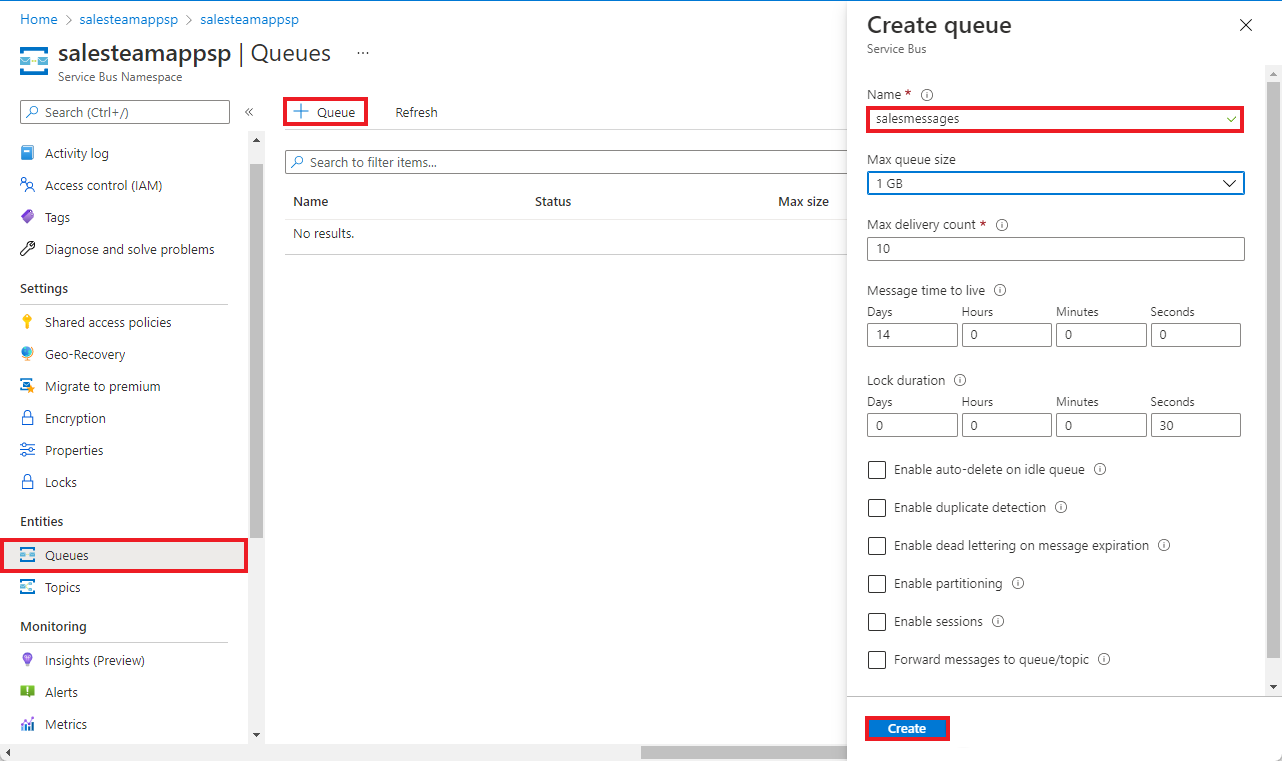Viewport: 1282px width, 761px height.
Task: Click the Lock duration Seconds field
Action: point(1195,425)
